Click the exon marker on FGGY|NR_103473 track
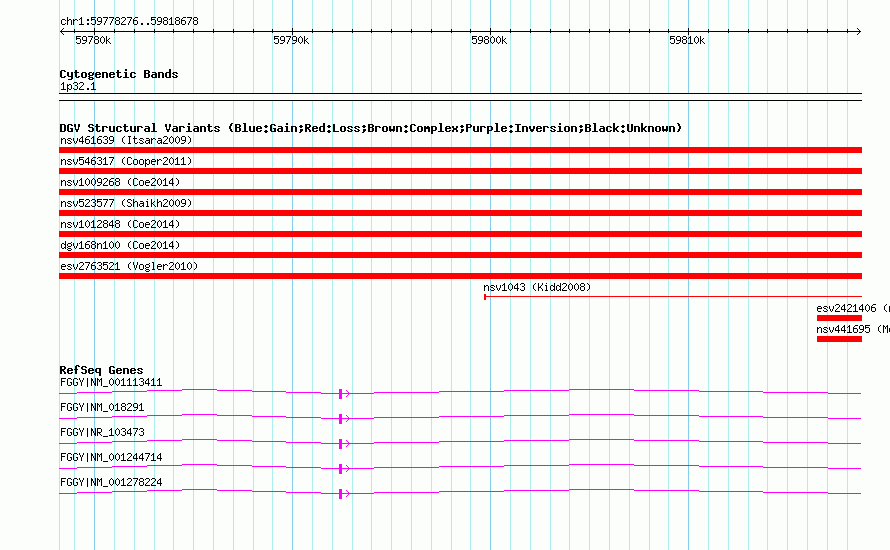The width and height of the screenshot is (890, 550). click(x=341, y=444)
